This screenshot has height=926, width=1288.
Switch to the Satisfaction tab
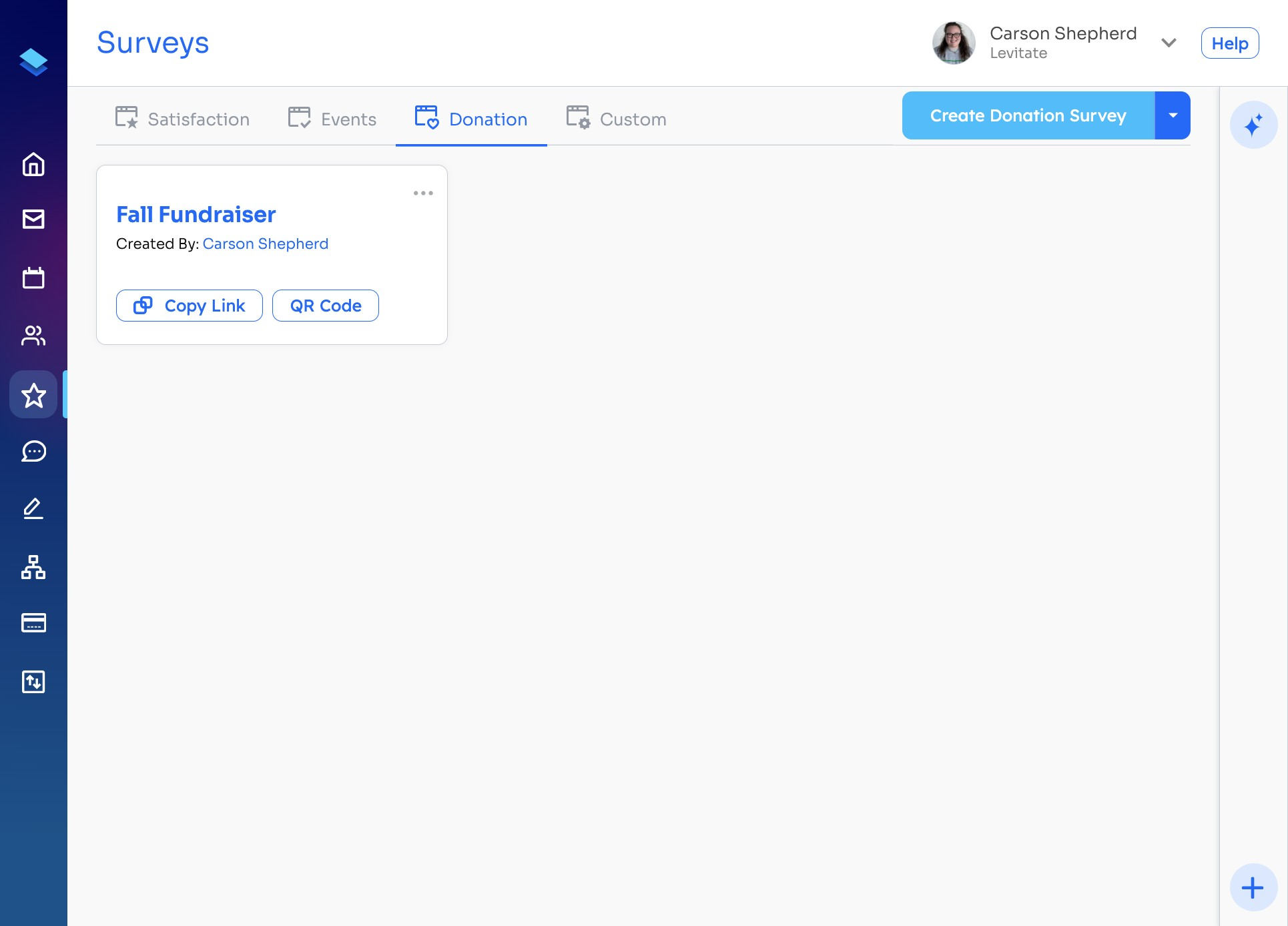coord(182,119)
